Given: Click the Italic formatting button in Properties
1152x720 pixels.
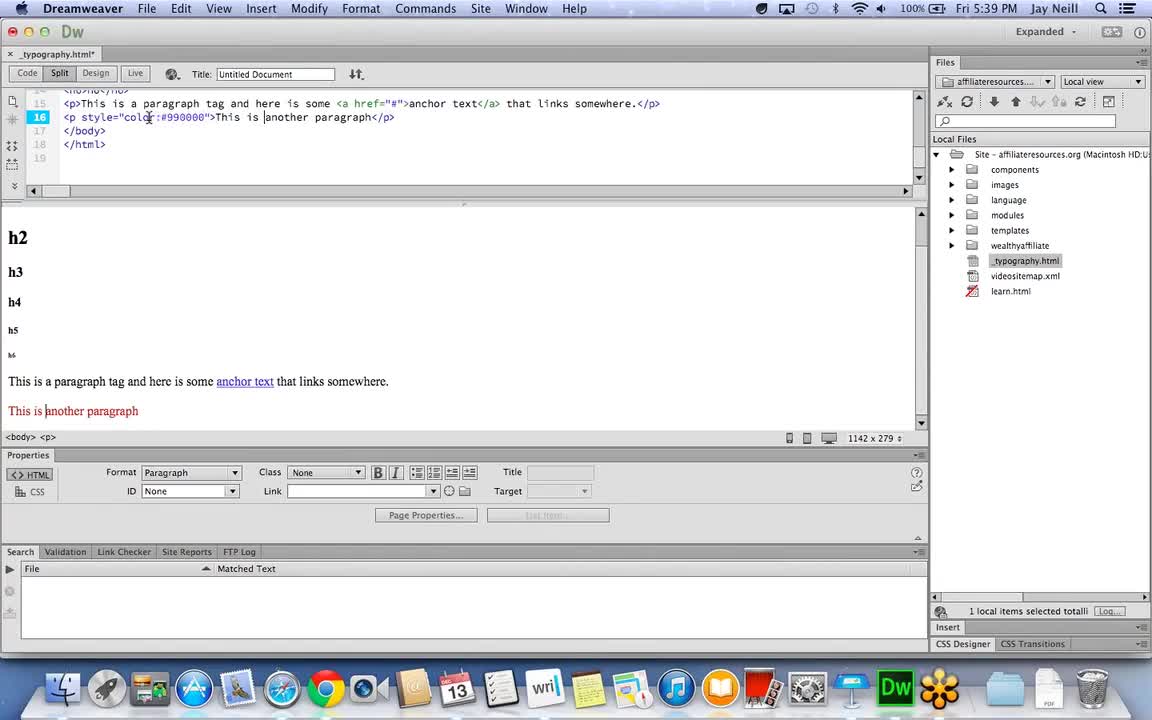Looking at the screenshot, I should pos(395,473).
